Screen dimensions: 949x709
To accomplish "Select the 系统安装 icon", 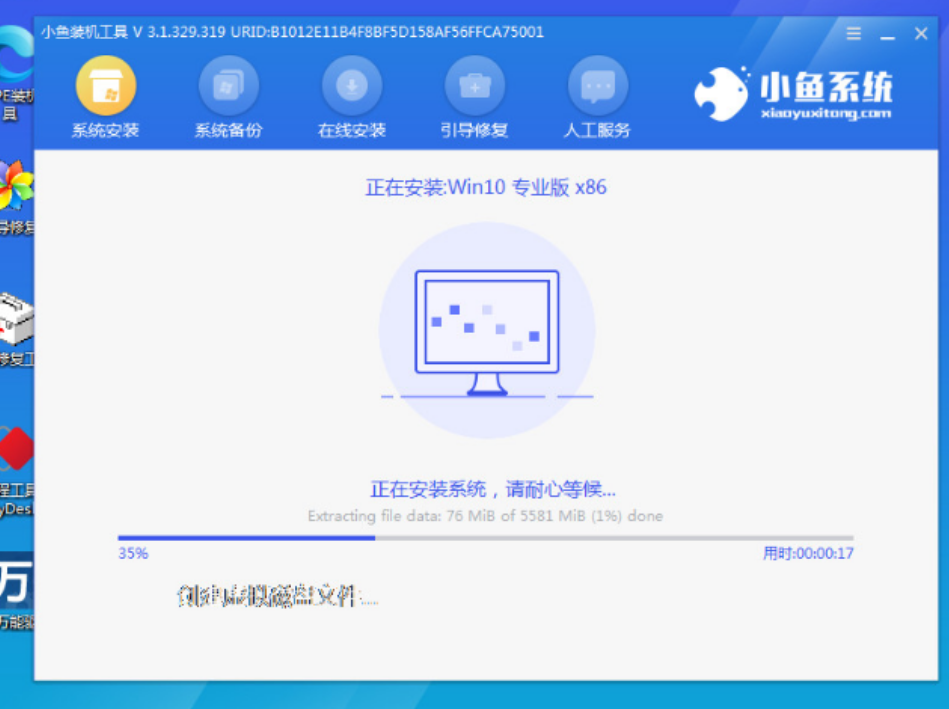I will 106,85.
